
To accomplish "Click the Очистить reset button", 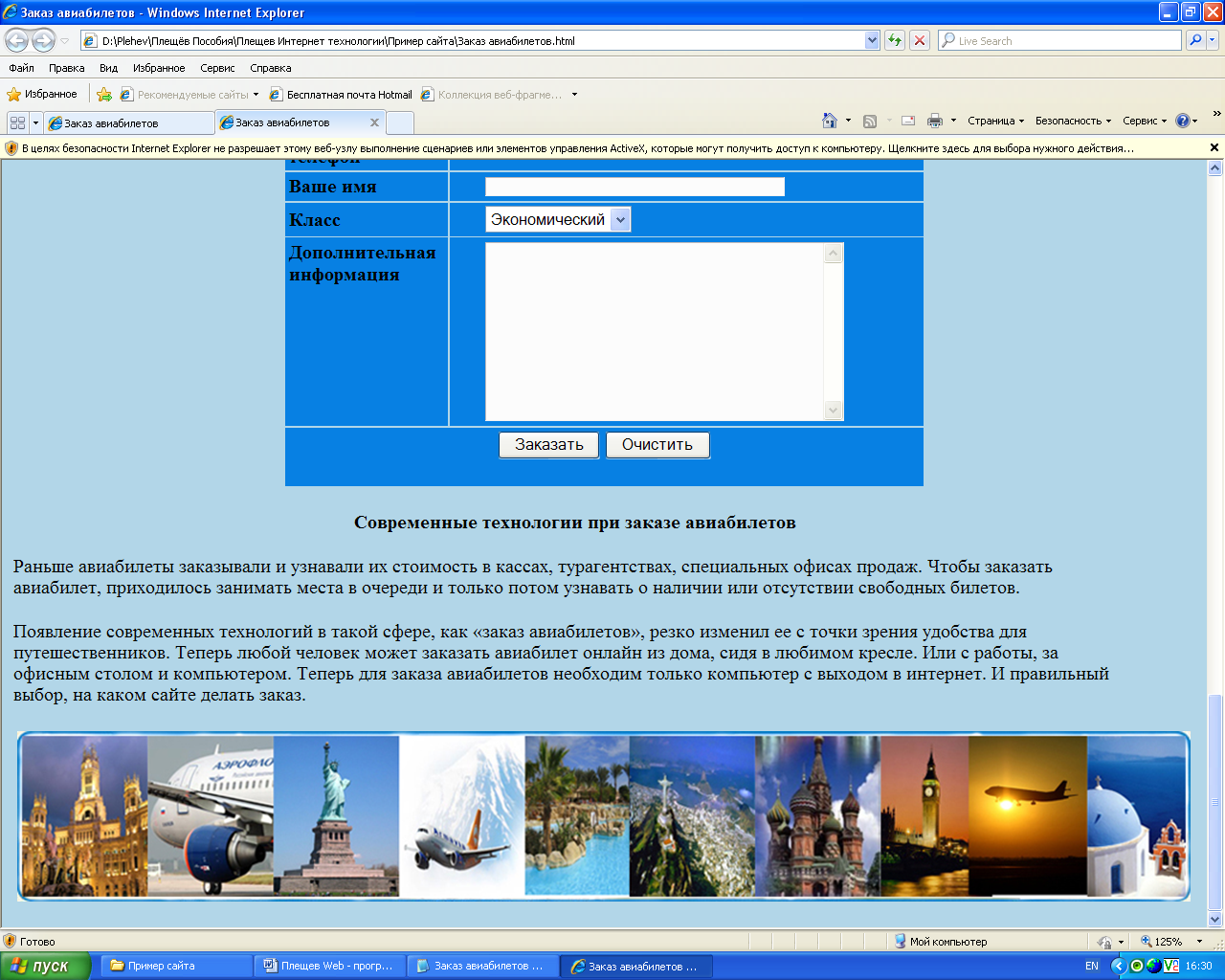I will [657, 445].
